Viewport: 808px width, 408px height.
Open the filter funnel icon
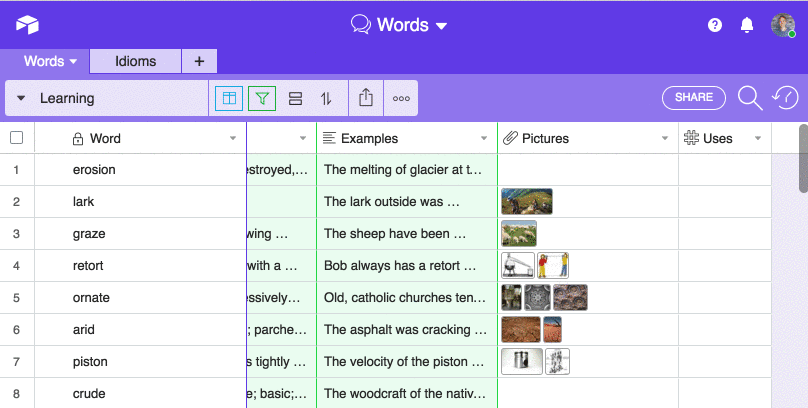click(x=262, y=98)
